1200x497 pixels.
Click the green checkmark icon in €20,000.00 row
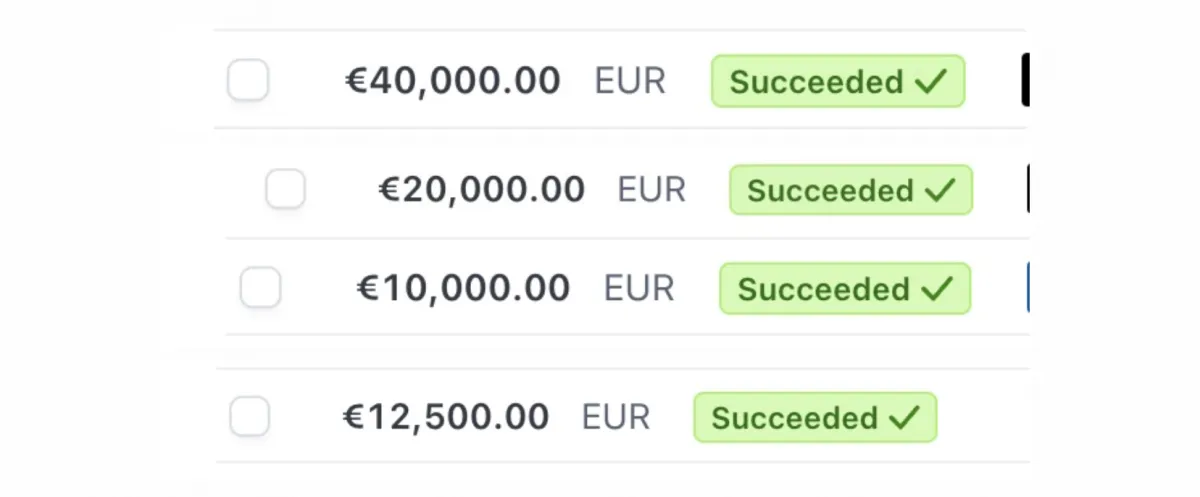[940, 189]
